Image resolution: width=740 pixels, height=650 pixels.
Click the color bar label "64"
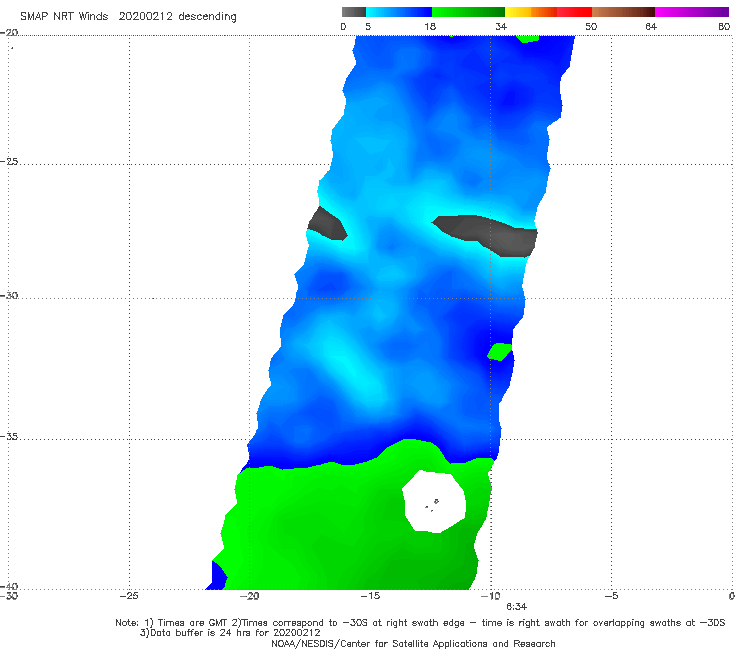(651, 26)
